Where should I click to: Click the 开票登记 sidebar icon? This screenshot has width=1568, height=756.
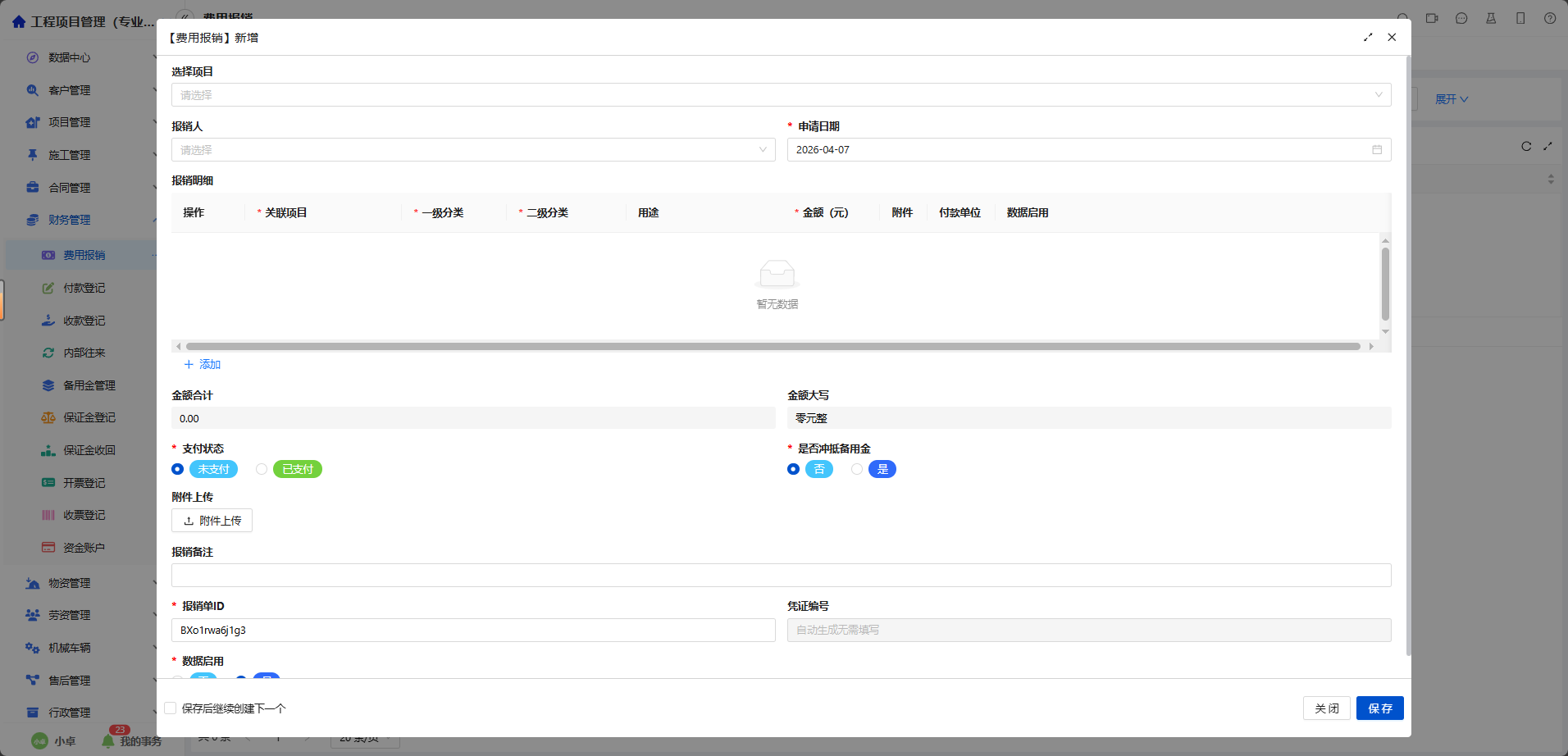(x=48, y=483)
